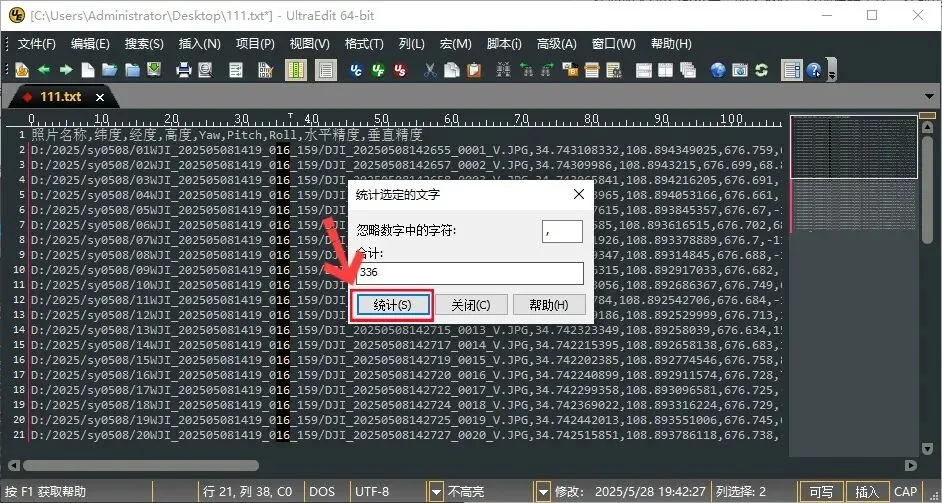
Task: Click the Print icon
Action: click(x=183, y=70)
